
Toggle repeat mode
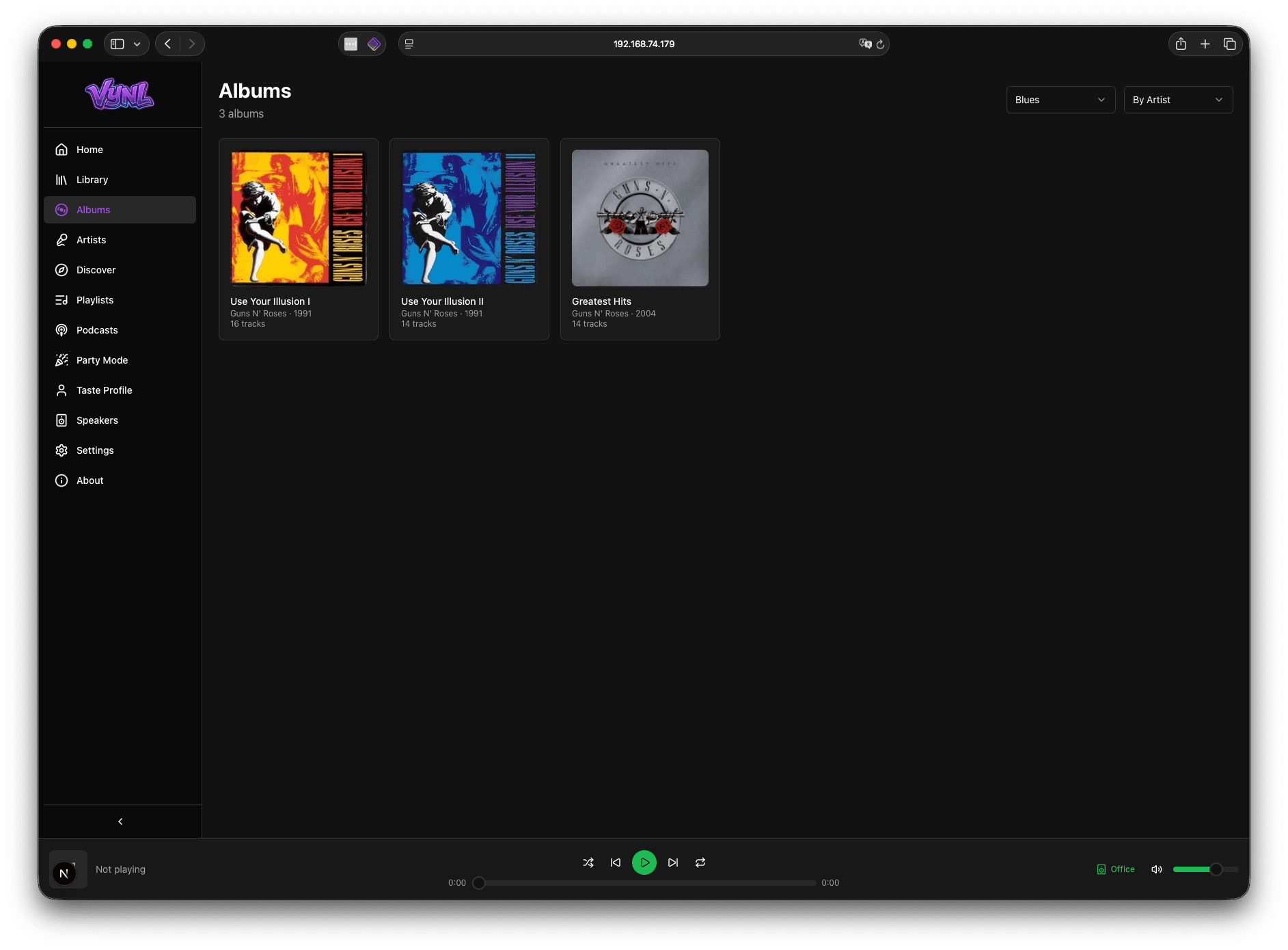700,863
